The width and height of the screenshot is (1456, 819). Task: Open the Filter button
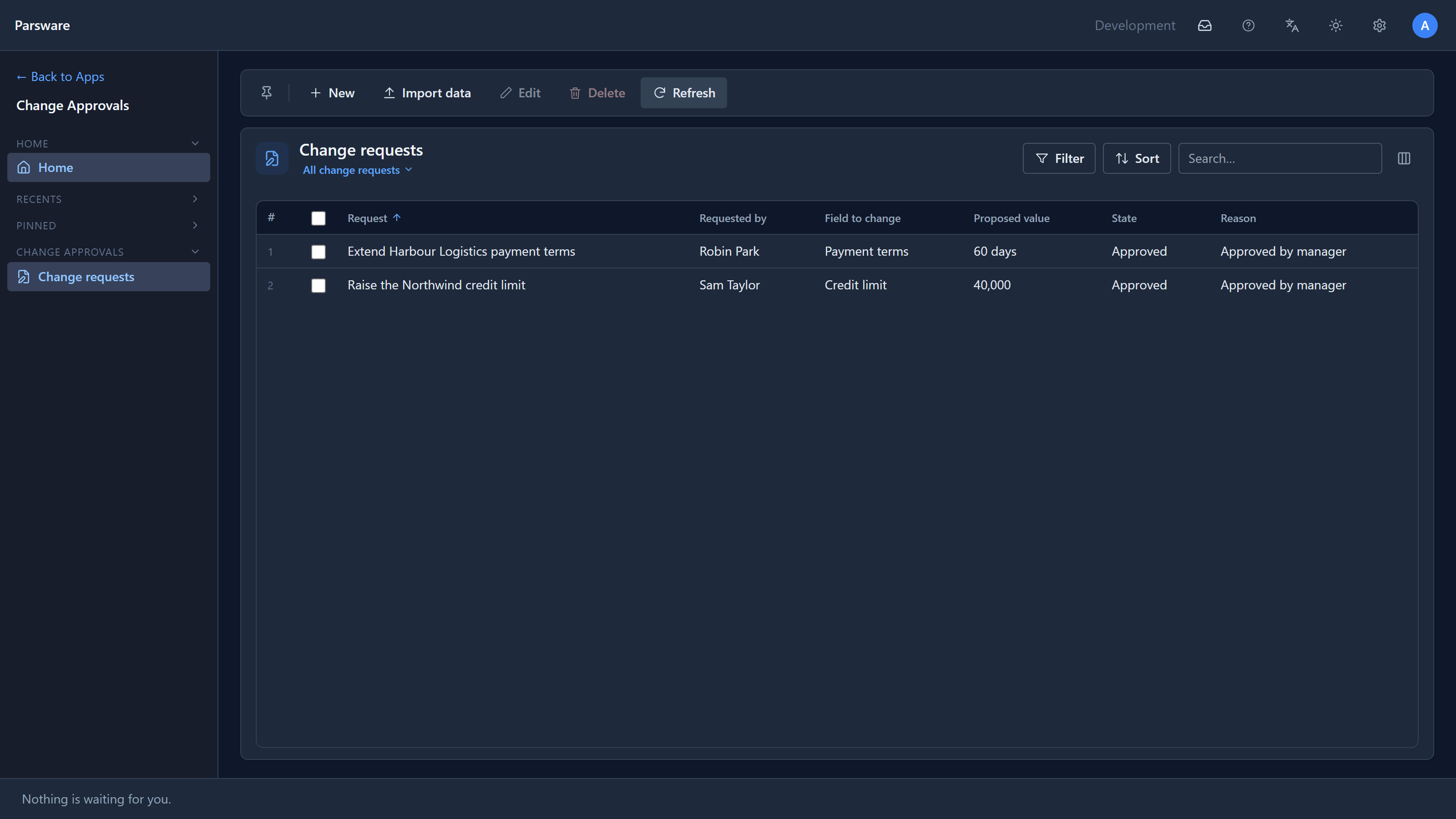1059,158
